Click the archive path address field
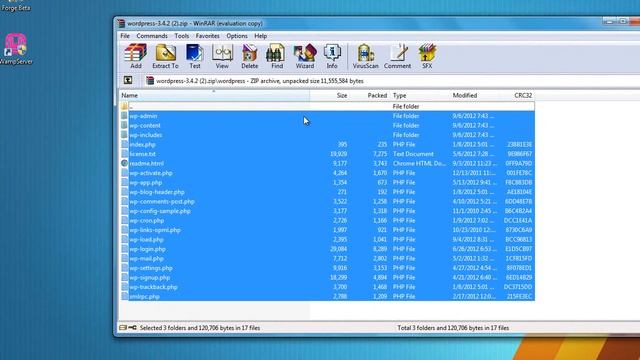The height and width of the screenshot is (360, 640). click(x=392, y=81)
